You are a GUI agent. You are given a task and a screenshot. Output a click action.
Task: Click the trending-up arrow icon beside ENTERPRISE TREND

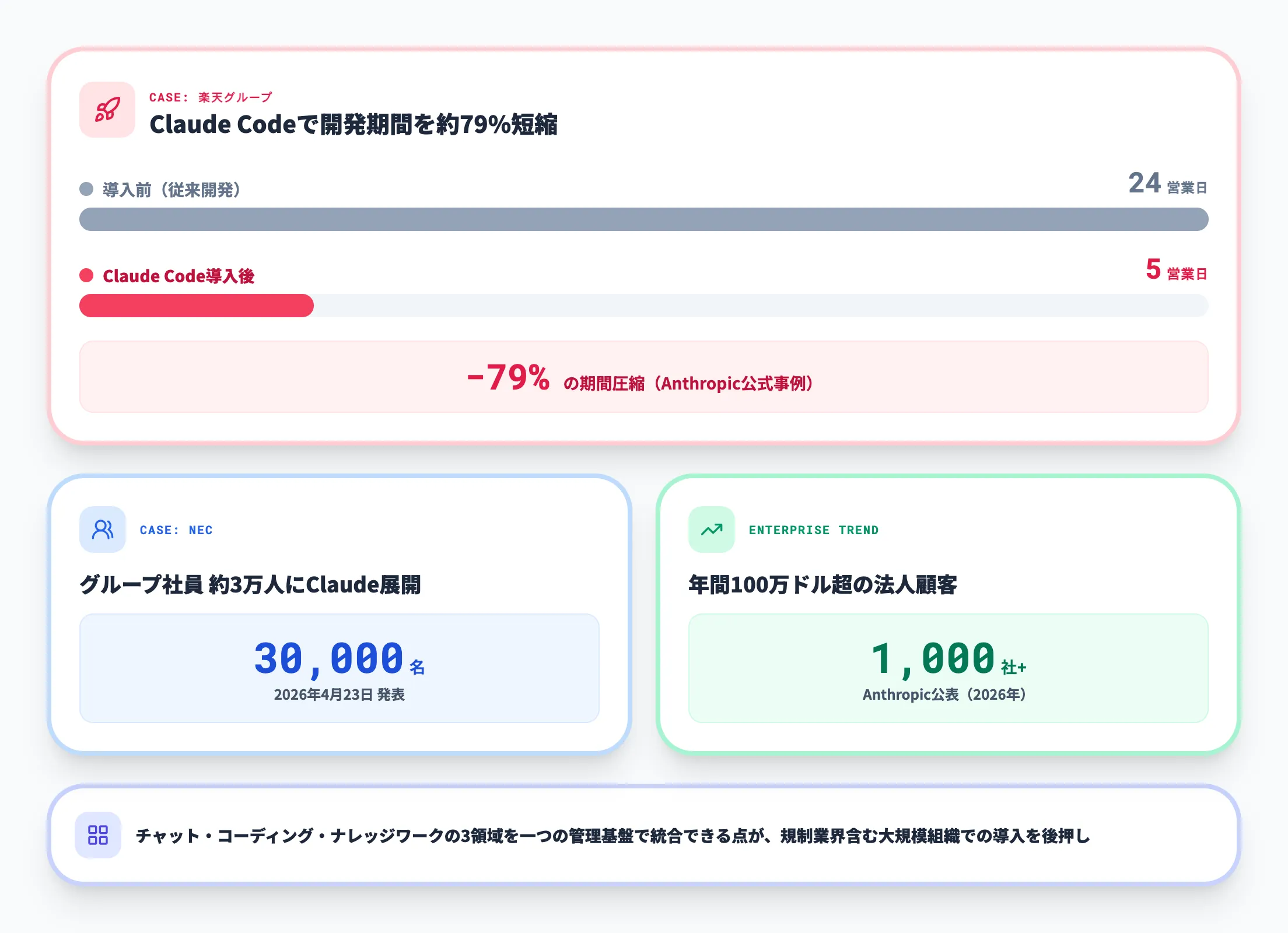pyautogui.click(x=712, y=529)
